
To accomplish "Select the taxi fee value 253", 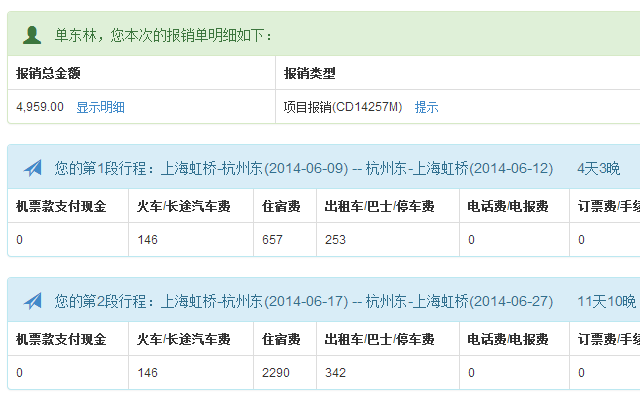I will point(335,240).
